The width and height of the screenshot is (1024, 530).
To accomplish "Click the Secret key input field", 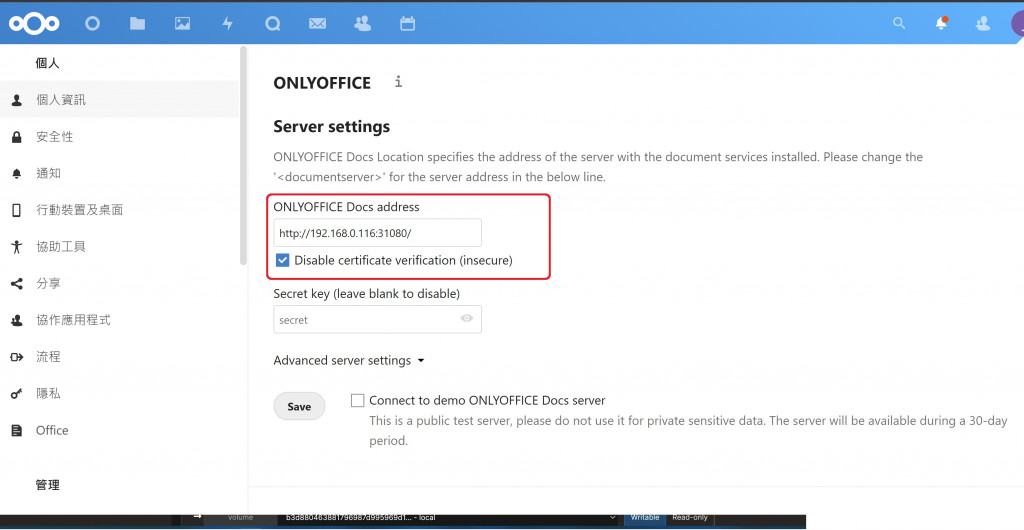I will pyautogui.click(x=377, y=319).
